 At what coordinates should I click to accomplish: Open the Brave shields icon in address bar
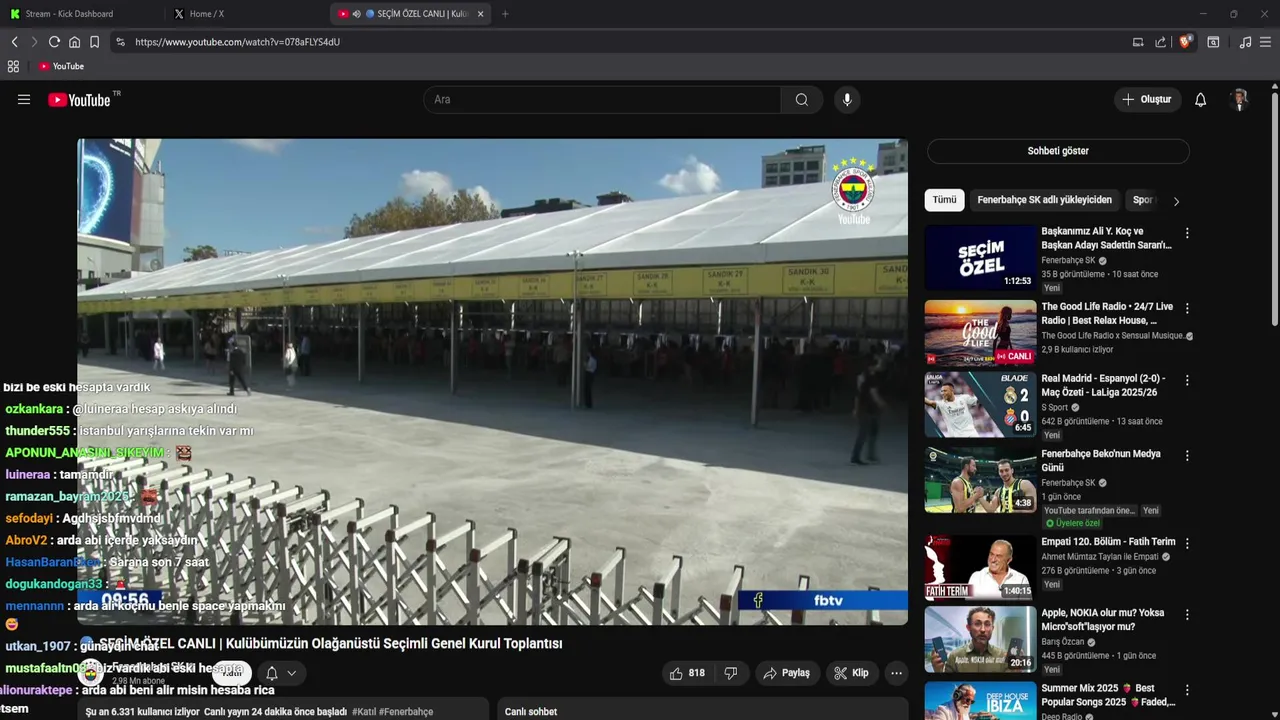pyautogui.click(x=1185, y=42)
